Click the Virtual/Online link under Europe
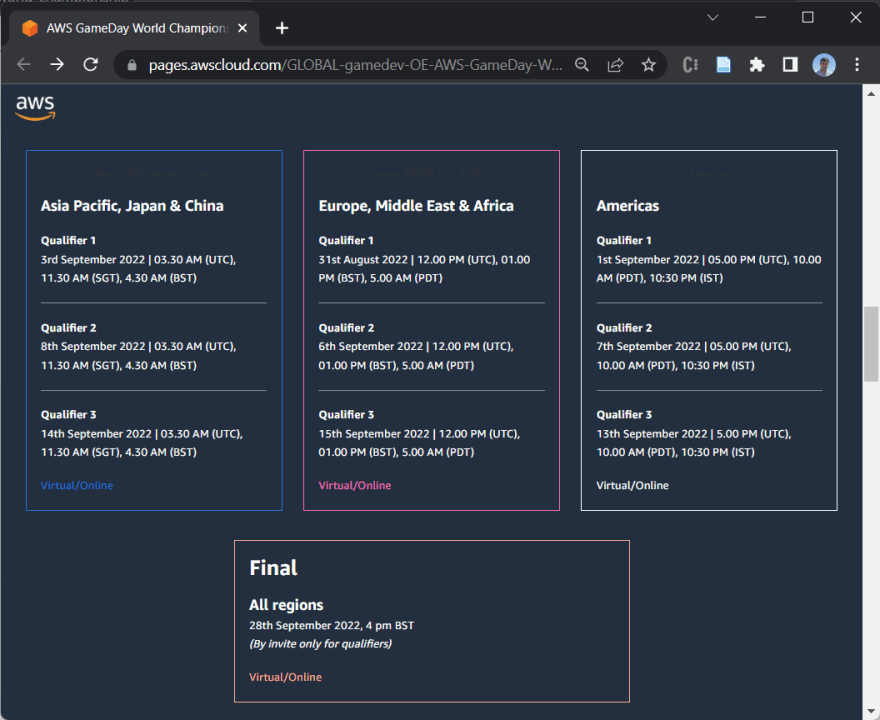This screenshot has width=880, height=720. [355, 485]
